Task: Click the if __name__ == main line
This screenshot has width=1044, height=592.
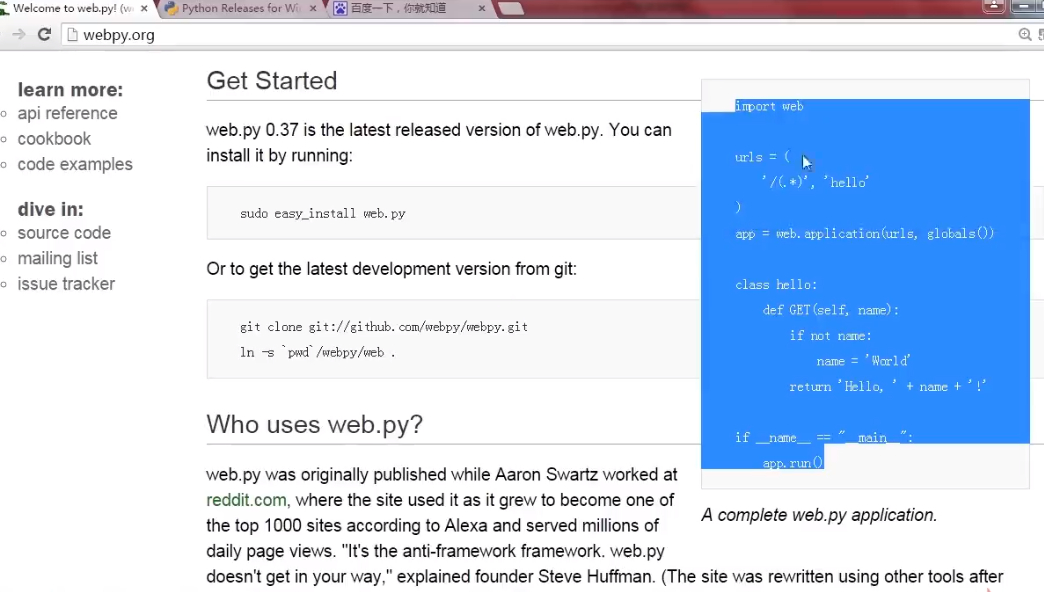Action: click(824, 438)
